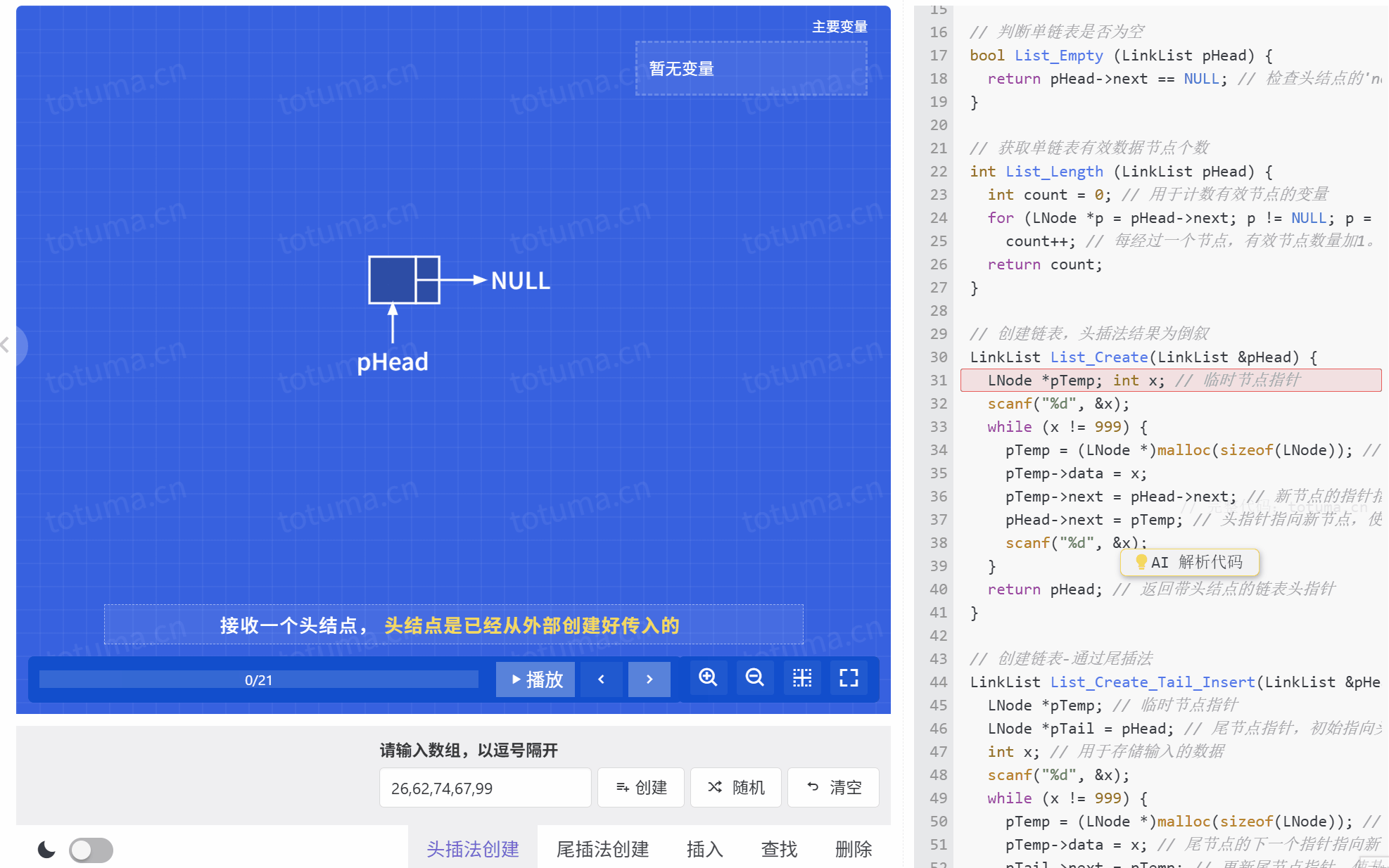Screen dimensions: 1389x868
Task: Click the 请输入数组，以逗号隔开 label
Action: (x=469, y=751)
